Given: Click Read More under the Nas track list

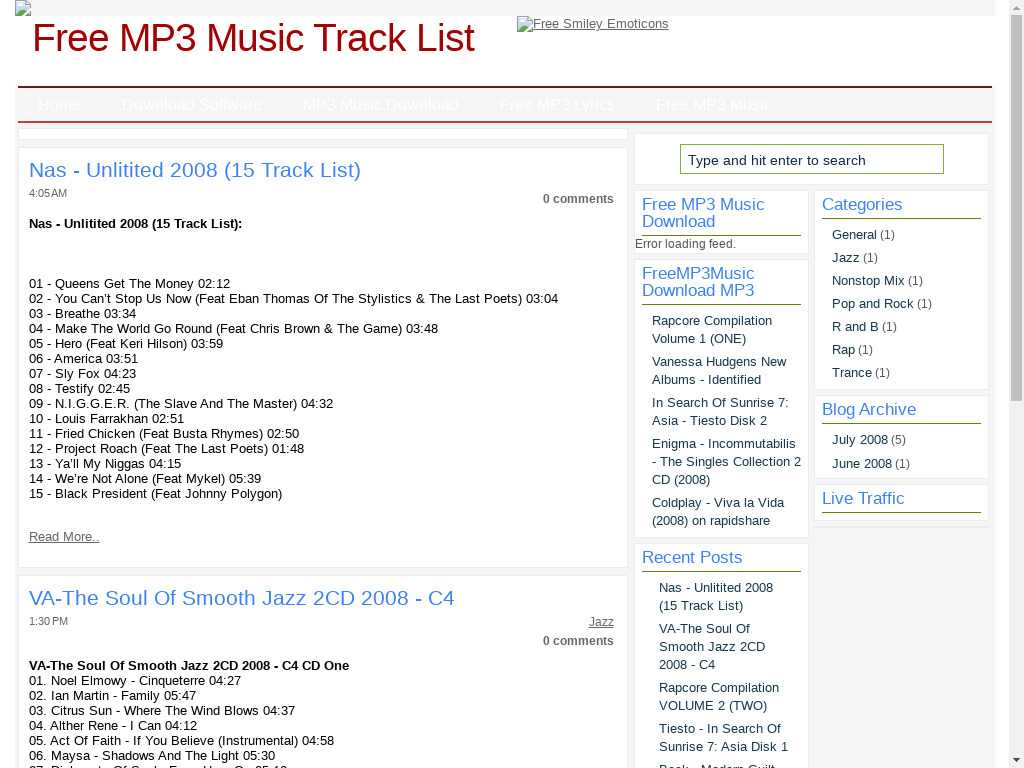Looking at the screenshot, I should pyautogui.click(x=64, y=537).
